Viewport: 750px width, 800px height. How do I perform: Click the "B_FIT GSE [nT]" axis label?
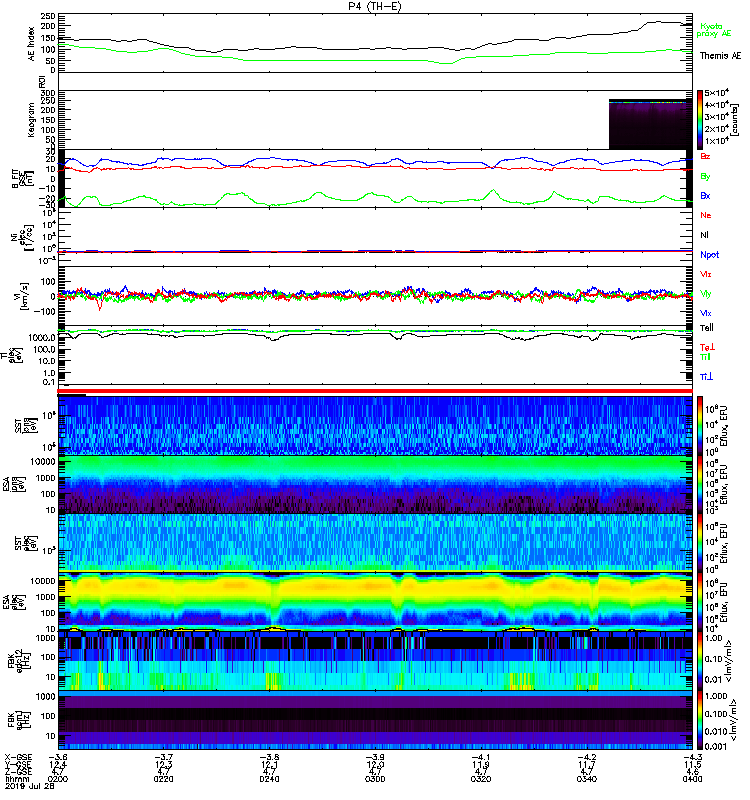pos(23,179)
